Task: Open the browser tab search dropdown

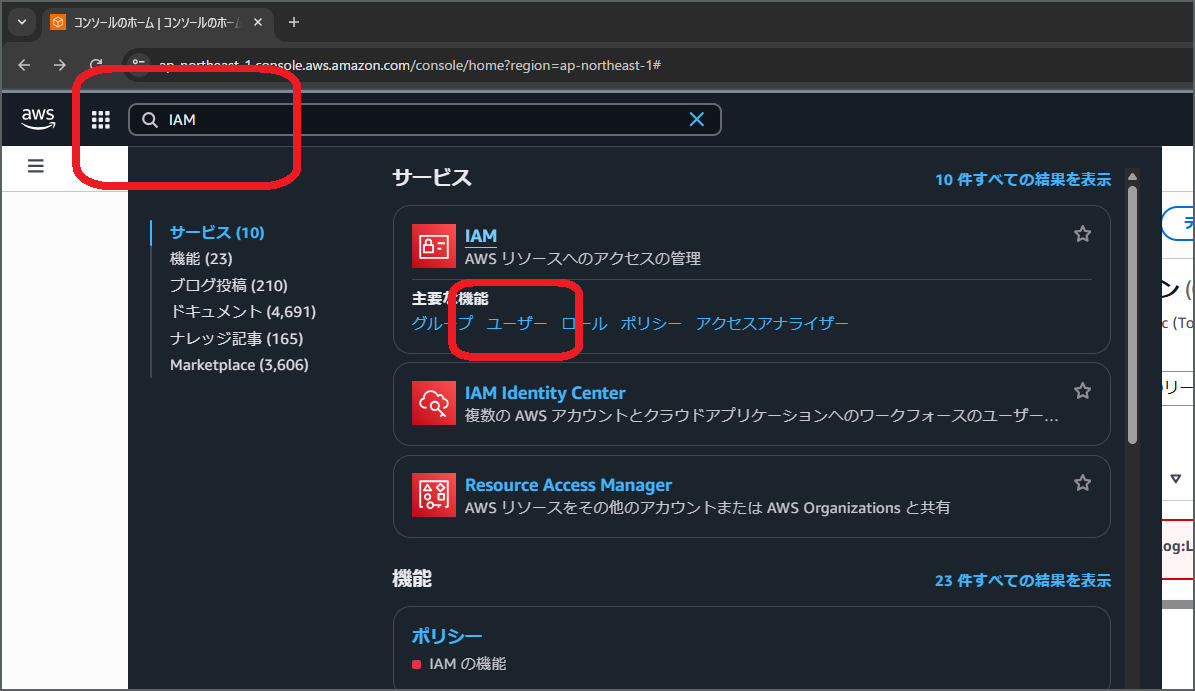Action: 21,22
